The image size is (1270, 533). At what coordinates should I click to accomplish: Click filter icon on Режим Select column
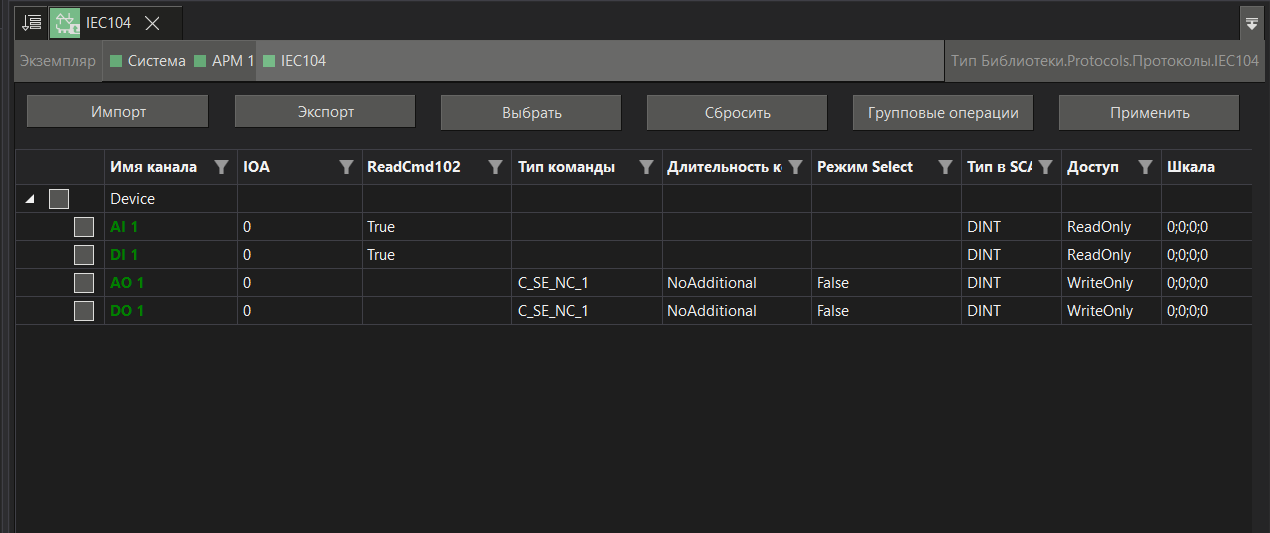pyautogui.click(x=945, y=167)
